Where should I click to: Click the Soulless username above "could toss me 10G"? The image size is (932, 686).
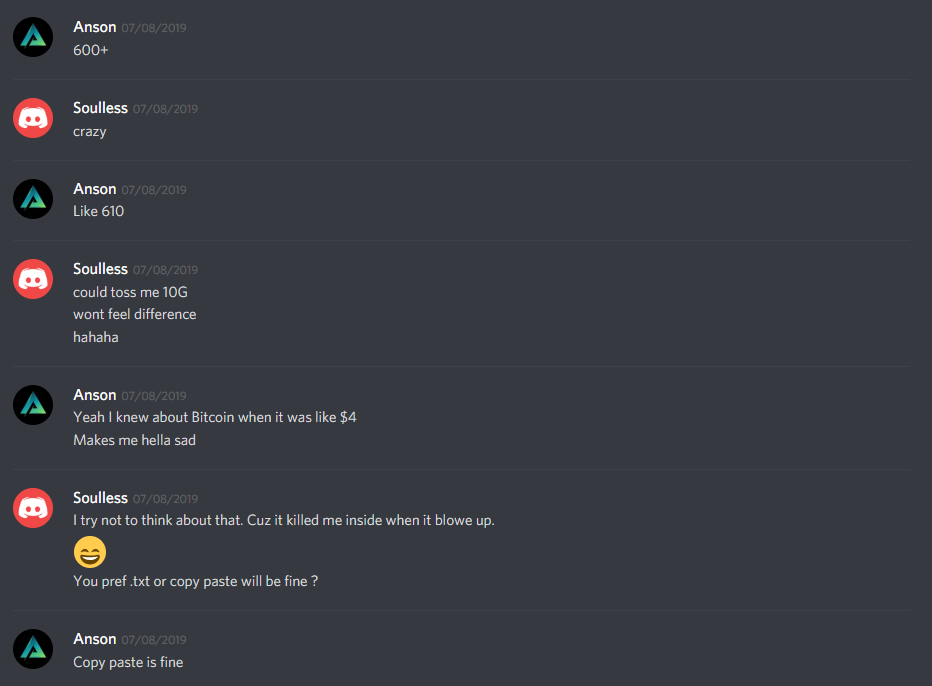click(100, 269)
